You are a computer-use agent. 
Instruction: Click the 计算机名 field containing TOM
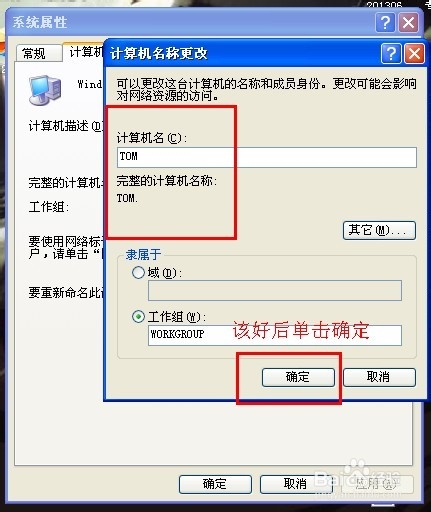click(267, 157)
